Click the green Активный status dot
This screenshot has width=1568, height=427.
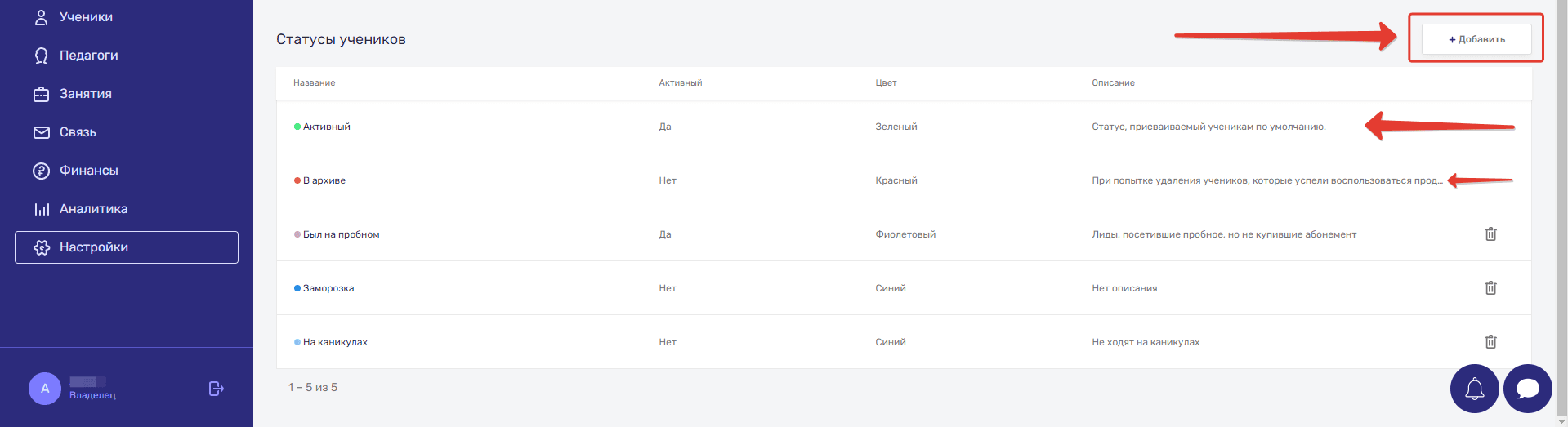tap(297, 127)
